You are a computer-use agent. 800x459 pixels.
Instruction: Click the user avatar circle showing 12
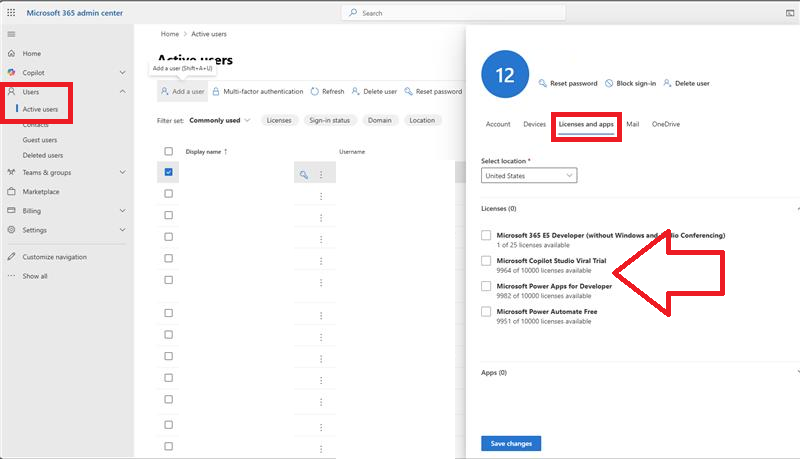pyautogui.click(x=505, y=74)
